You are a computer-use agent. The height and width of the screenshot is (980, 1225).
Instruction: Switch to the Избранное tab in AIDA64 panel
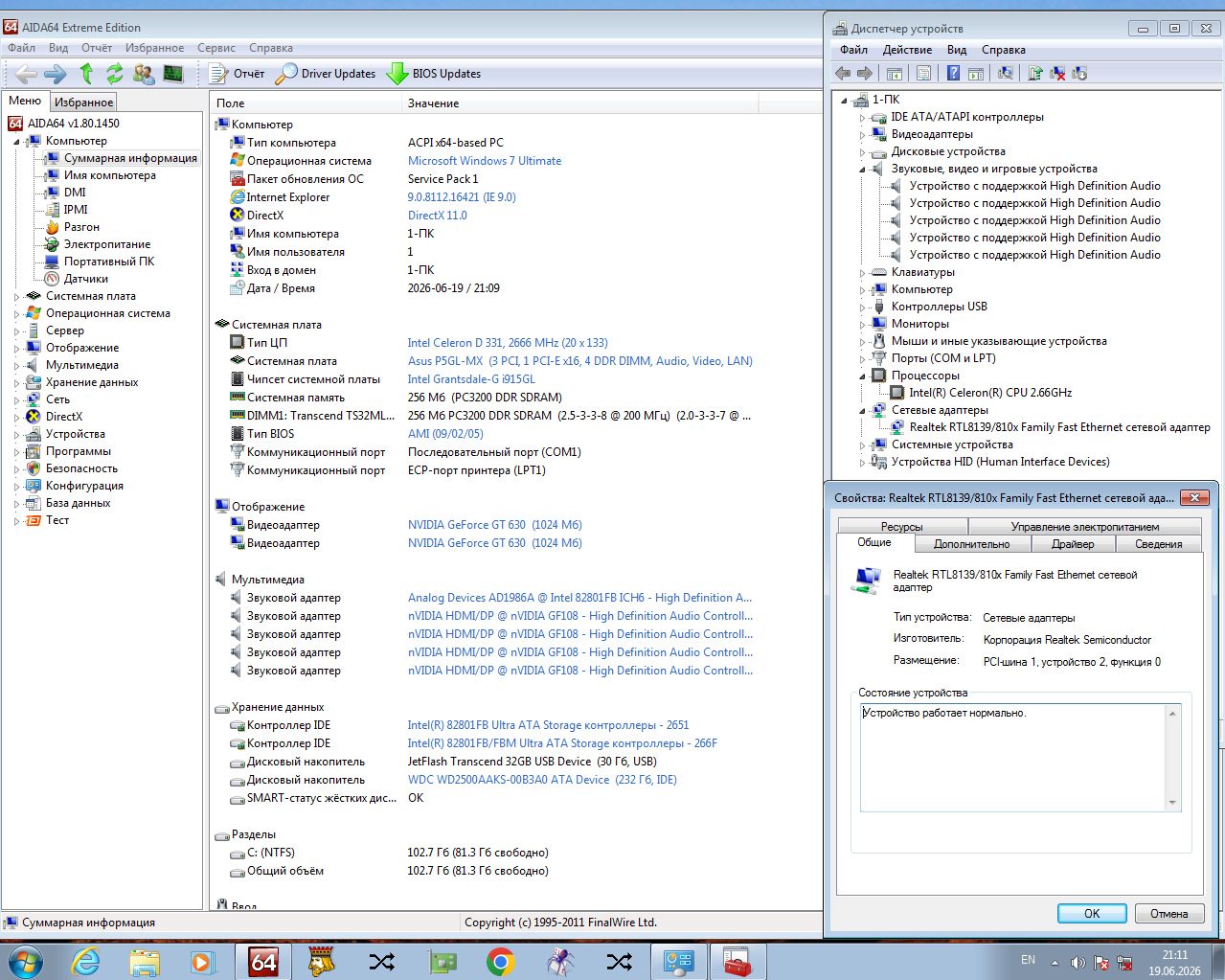[x=83, y=102]
